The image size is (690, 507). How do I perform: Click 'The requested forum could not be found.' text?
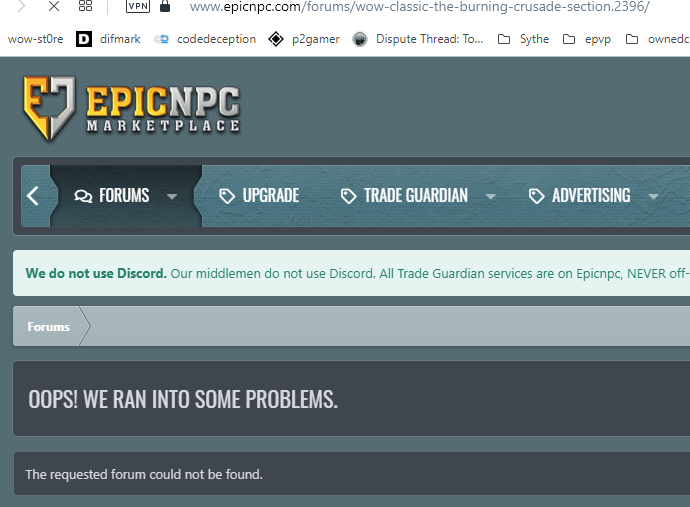(144, 474)
